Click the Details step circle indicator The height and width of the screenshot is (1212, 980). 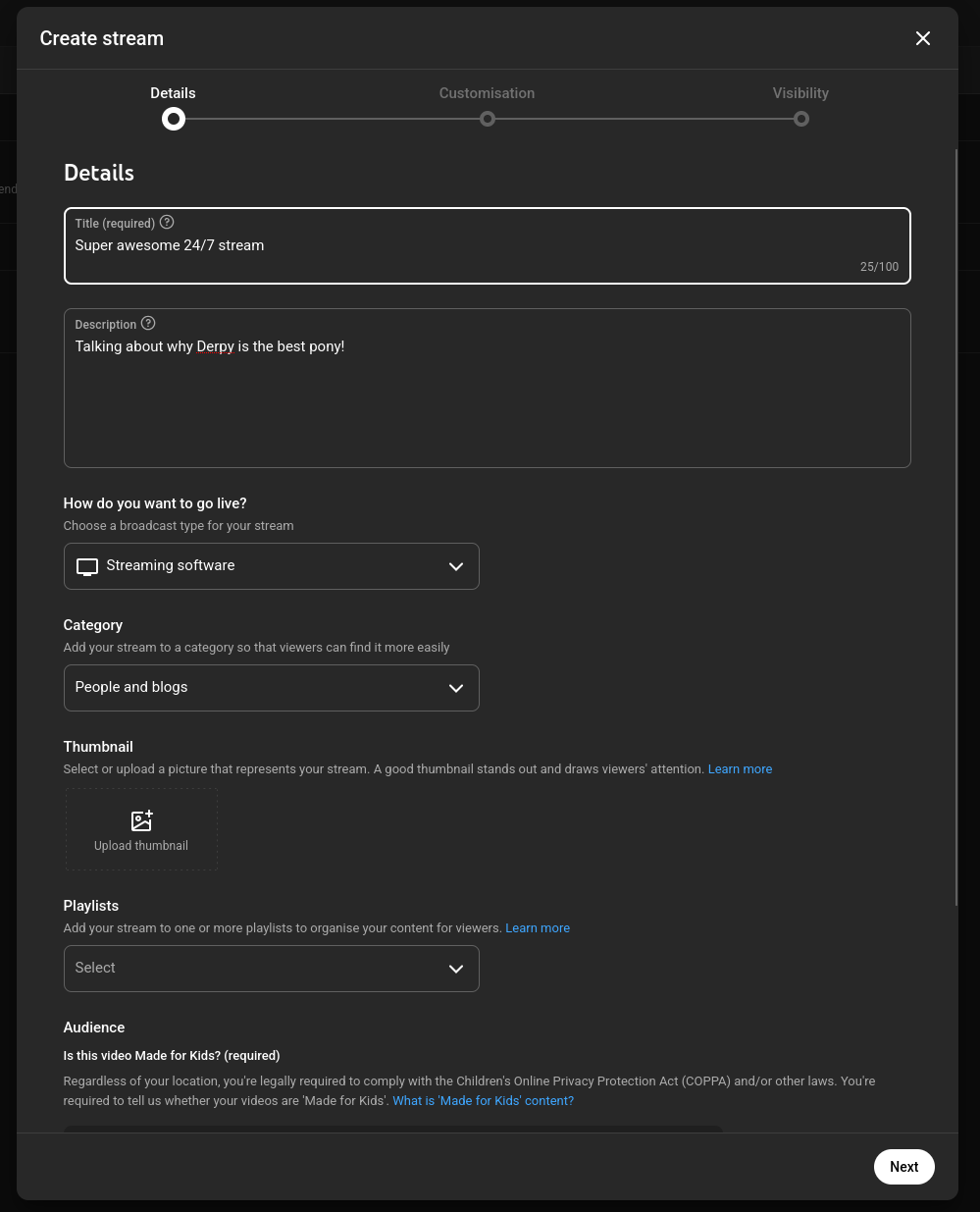coord(173,119)
